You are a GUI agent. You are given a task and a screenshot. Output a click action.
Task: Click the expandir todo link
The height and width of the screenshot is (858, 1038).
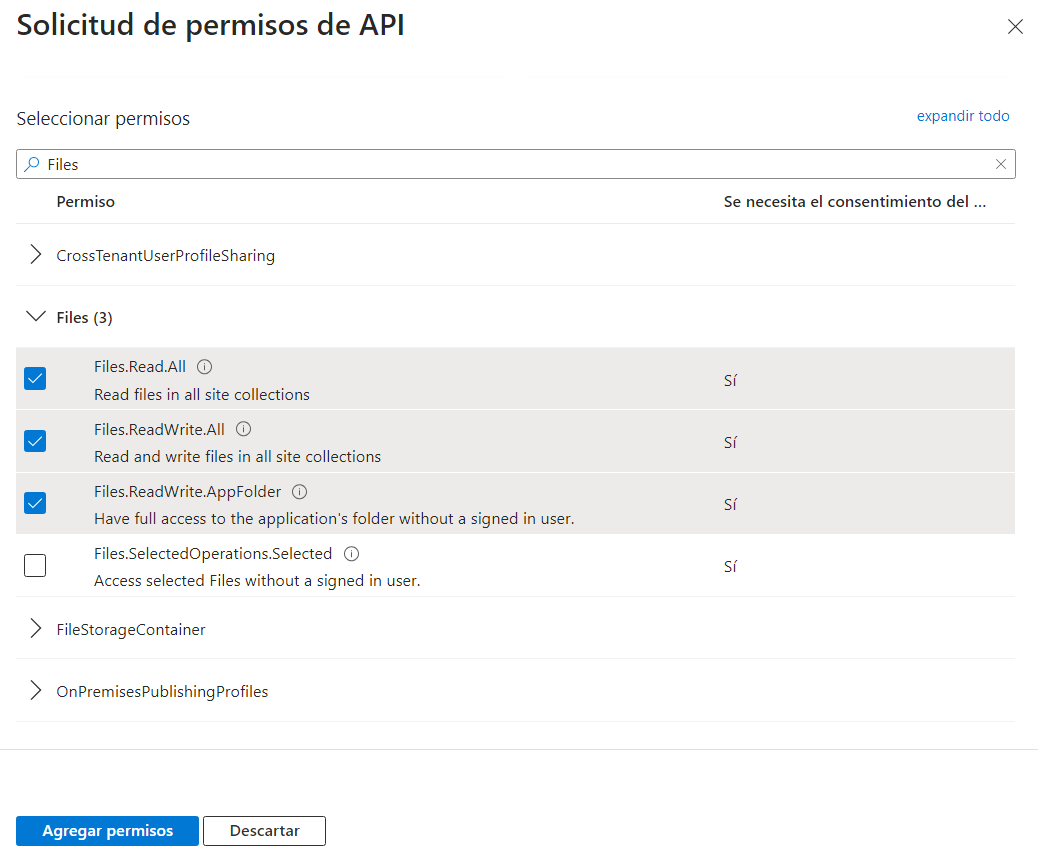[962, 116]
